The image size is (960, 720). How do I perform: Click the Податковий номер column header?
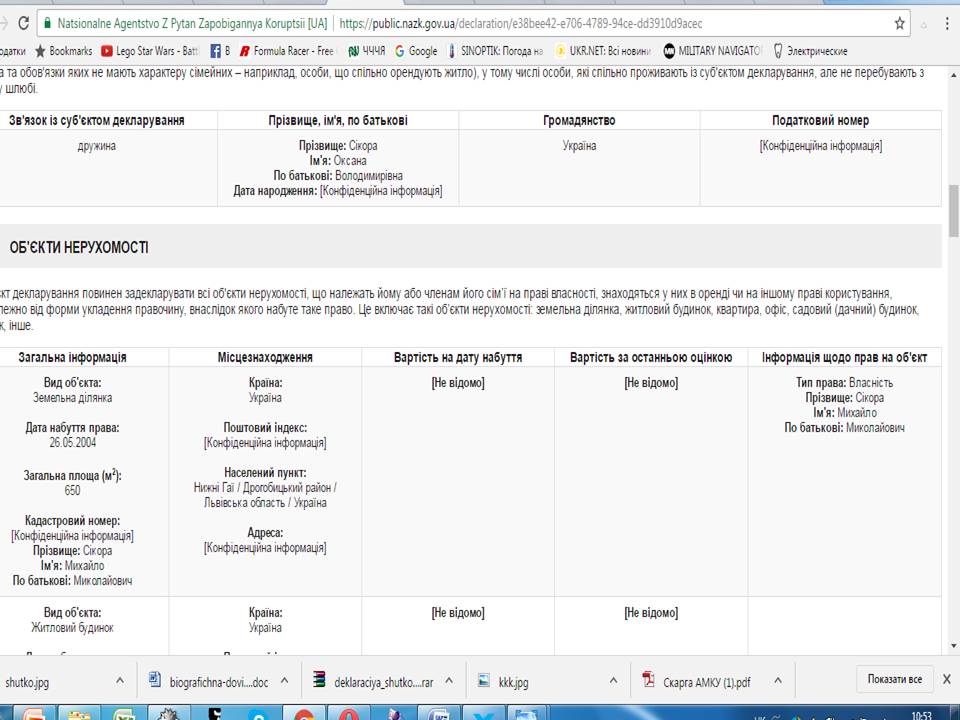pyautogui.click(x=820, y=121)
